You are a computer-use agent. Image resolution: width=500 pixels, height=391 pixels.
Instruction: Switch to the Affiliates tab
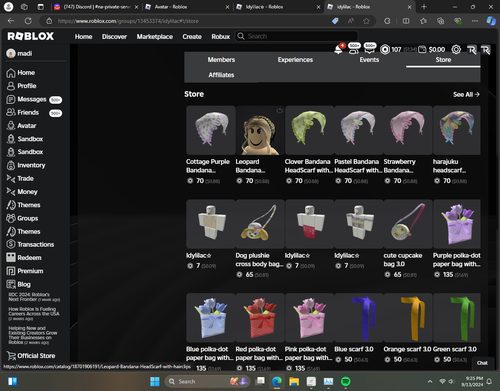[x=221, y=75]
